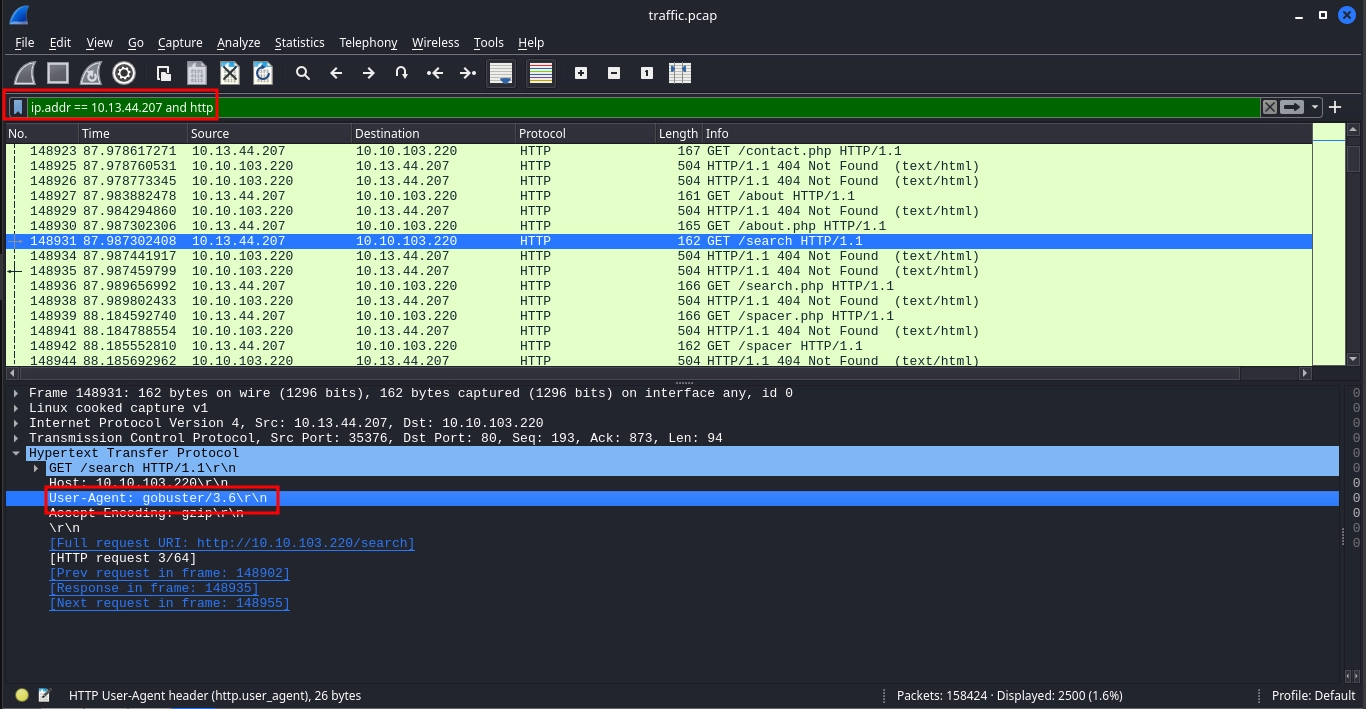Click the resize columns toolbar icon
Screen dimensions: 1366x709
coord(680,73)
